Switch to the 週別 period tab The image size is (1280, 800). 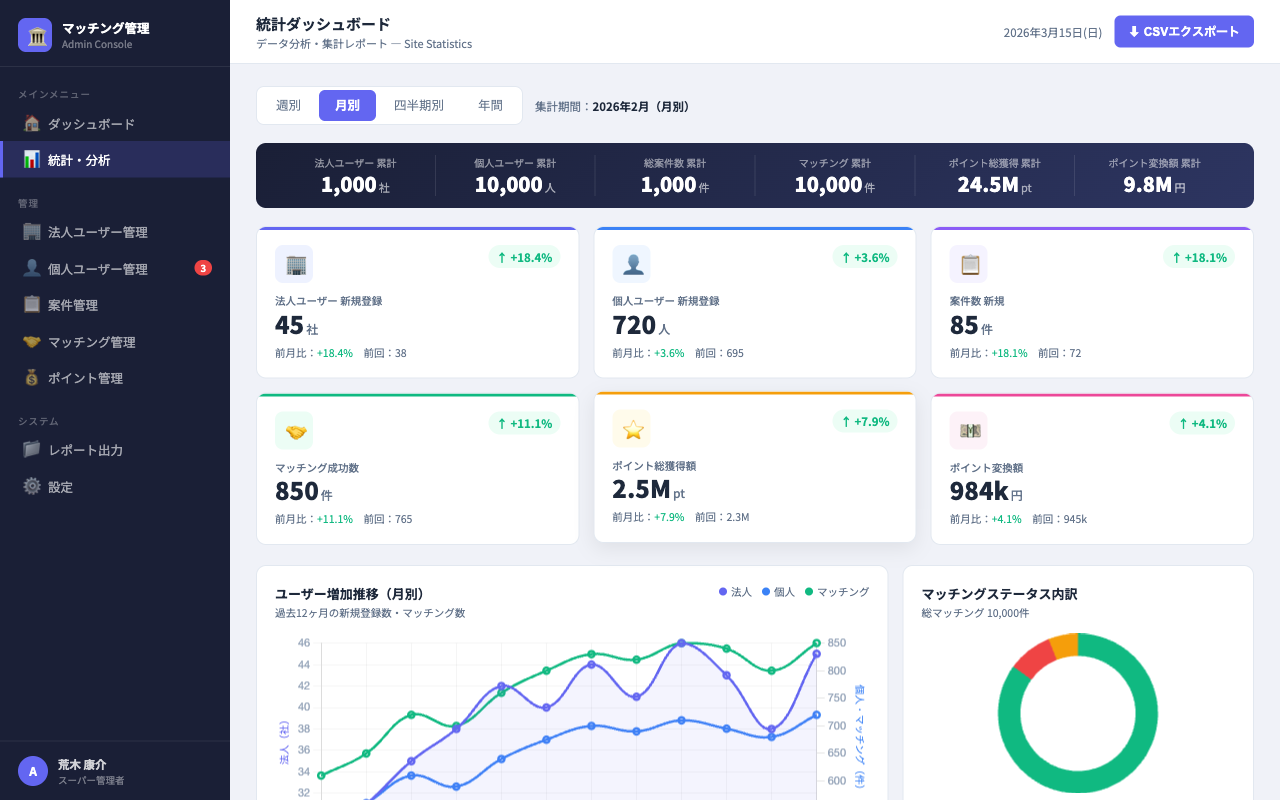point(288,105)
